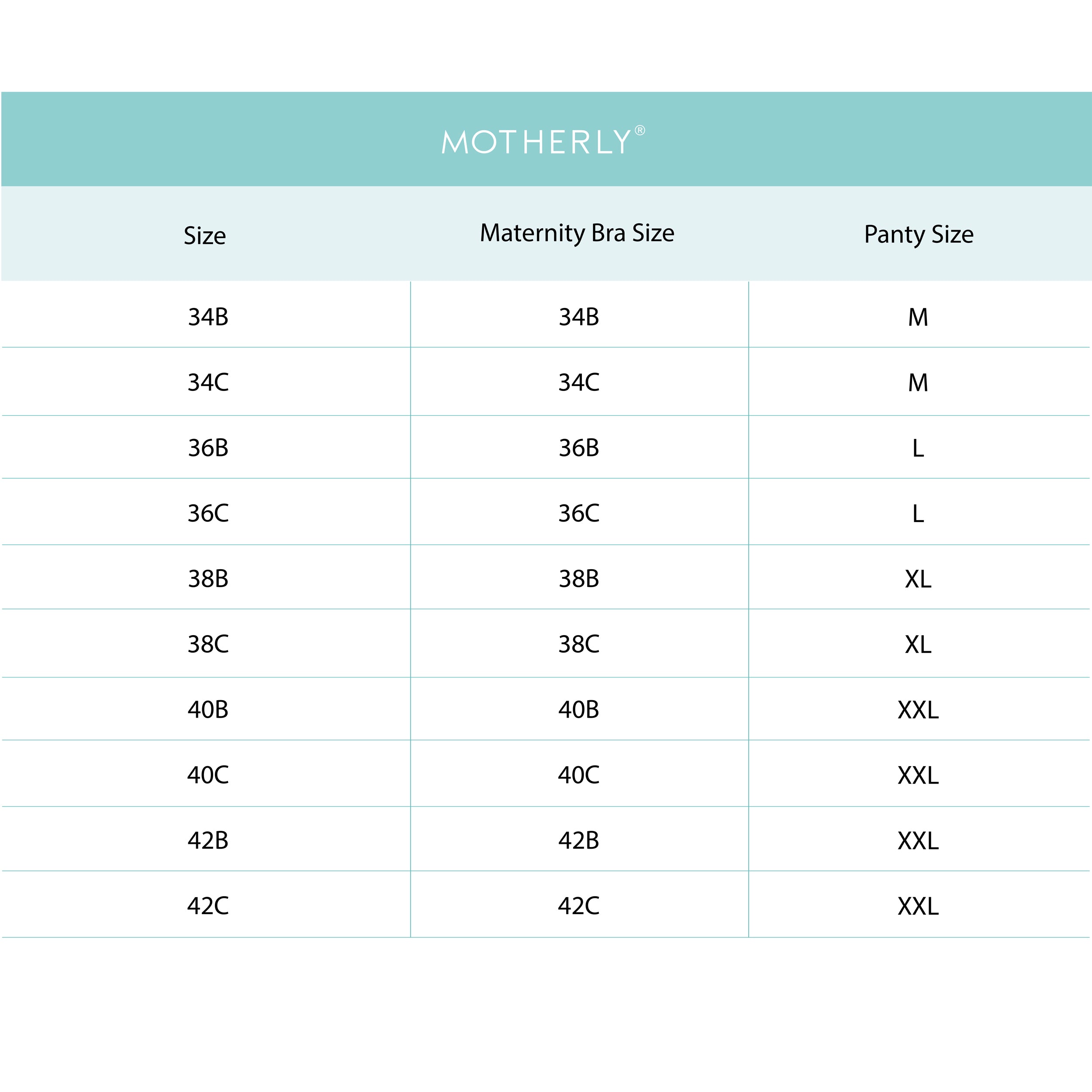Click 36B in the Size column
This screenshot has height=1092, width=1092.
pyautogui.click(x=208, y=448)
